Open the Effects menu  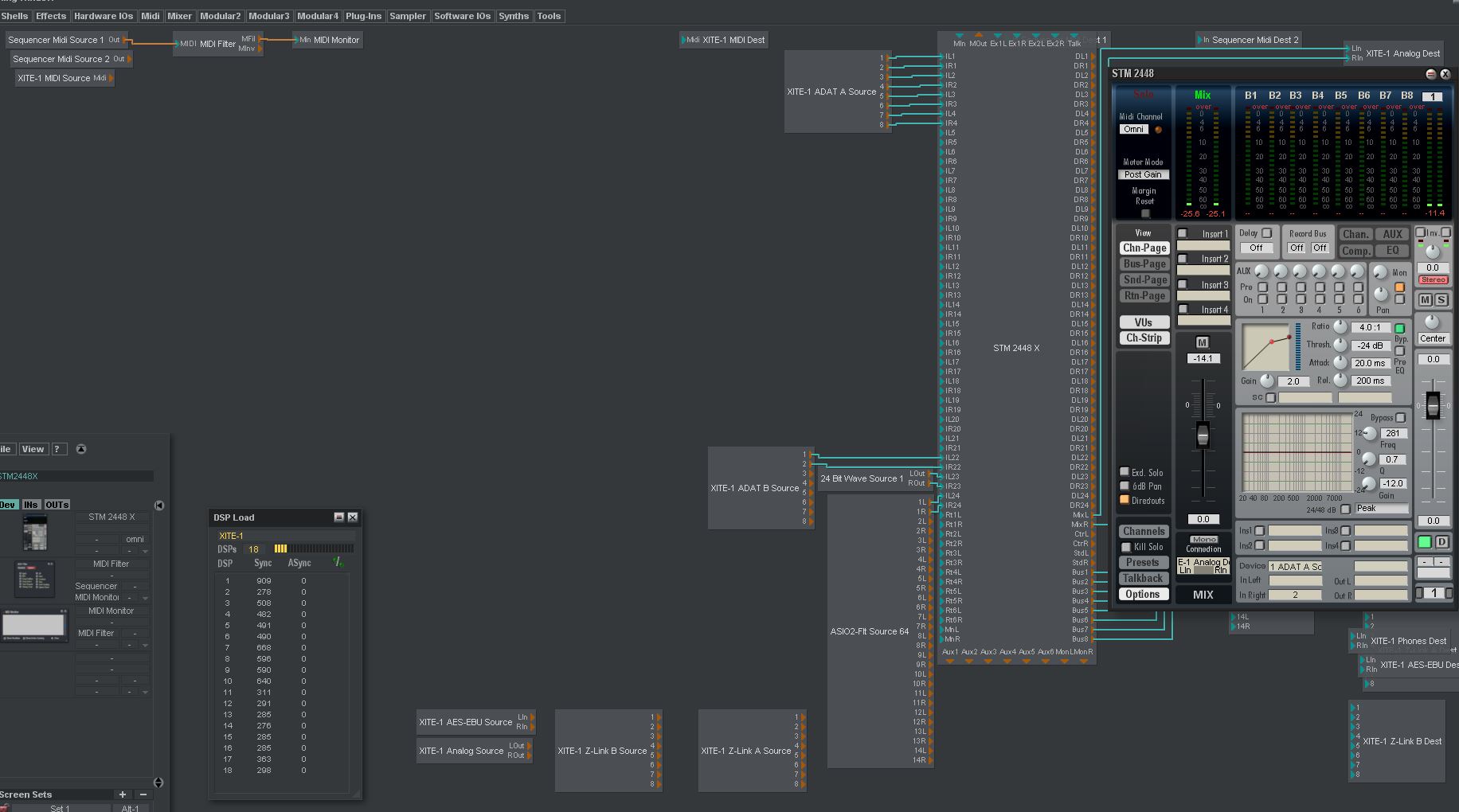click(51, 16)
